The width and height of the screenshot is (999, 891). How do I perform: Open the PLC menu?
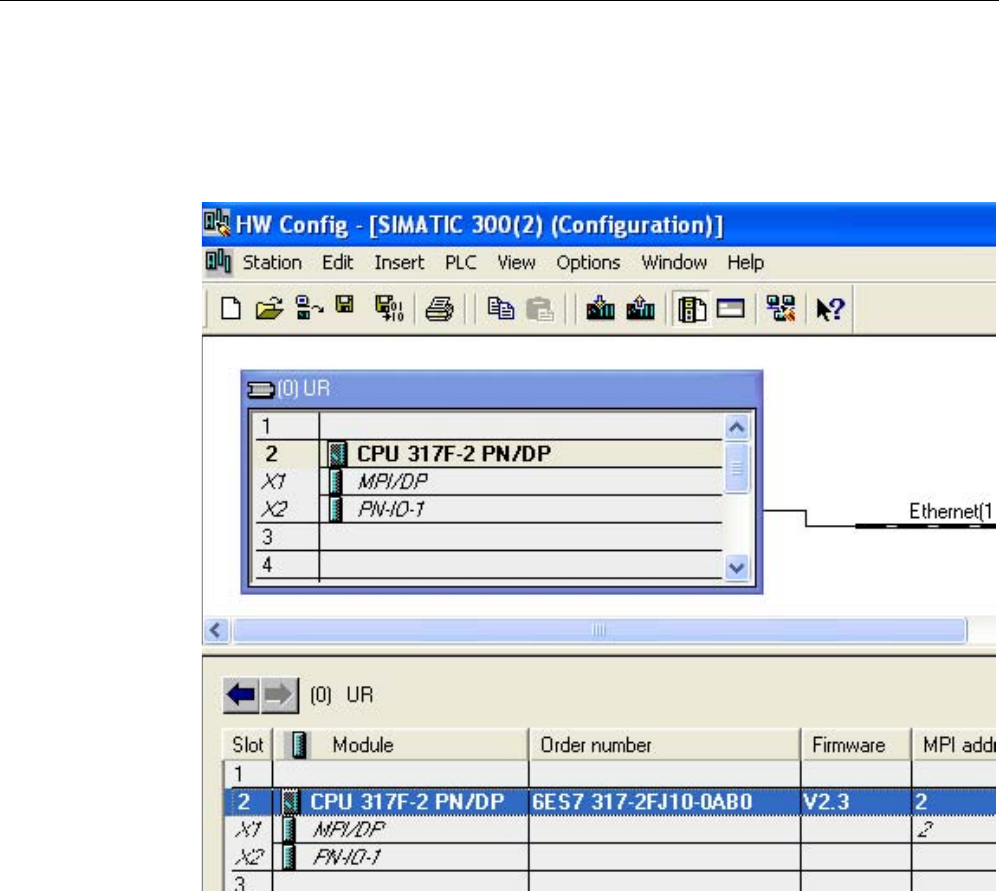pos(461,263)
